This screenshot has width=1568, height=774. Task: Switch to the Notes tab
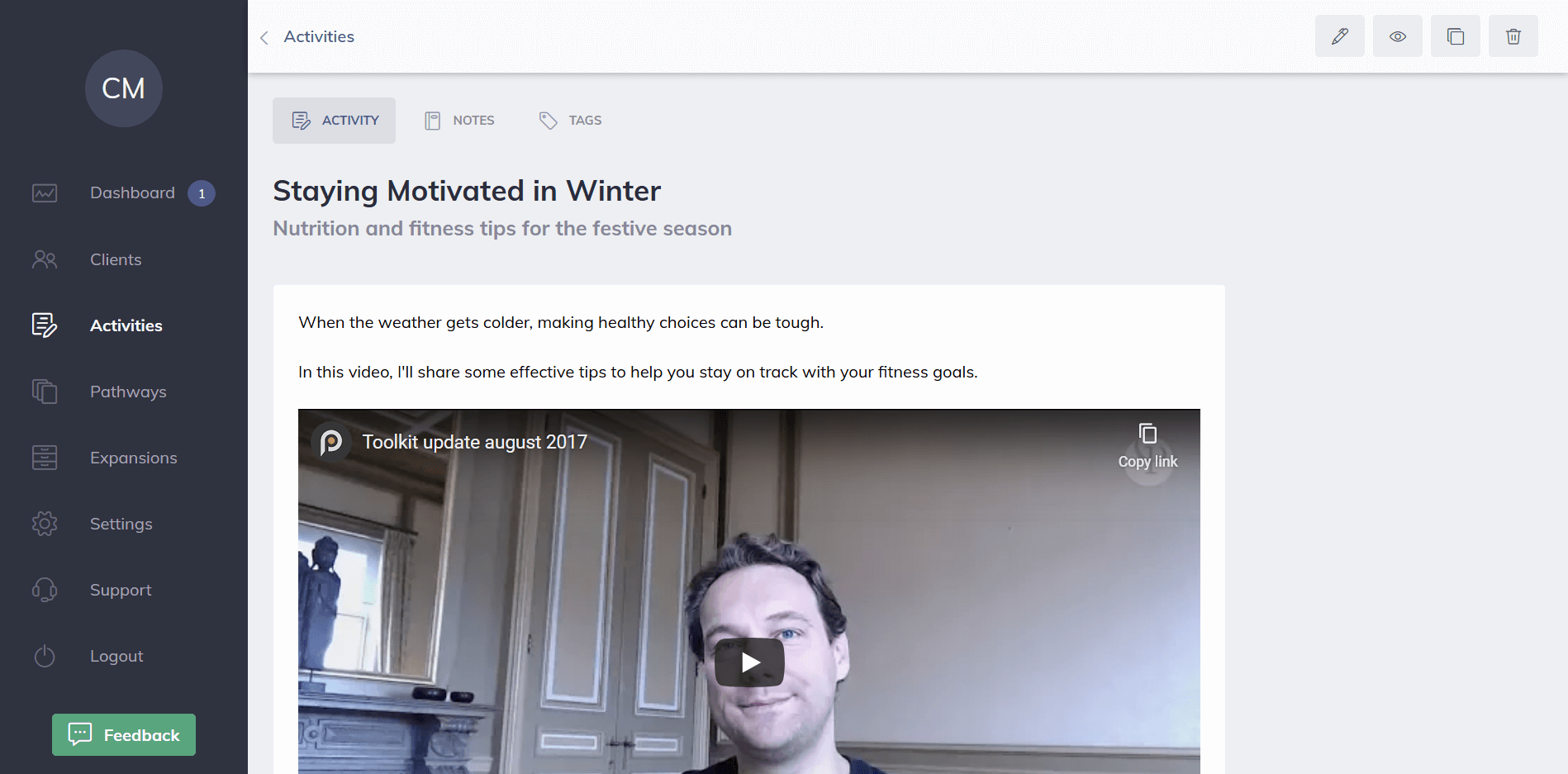point(459,121)
